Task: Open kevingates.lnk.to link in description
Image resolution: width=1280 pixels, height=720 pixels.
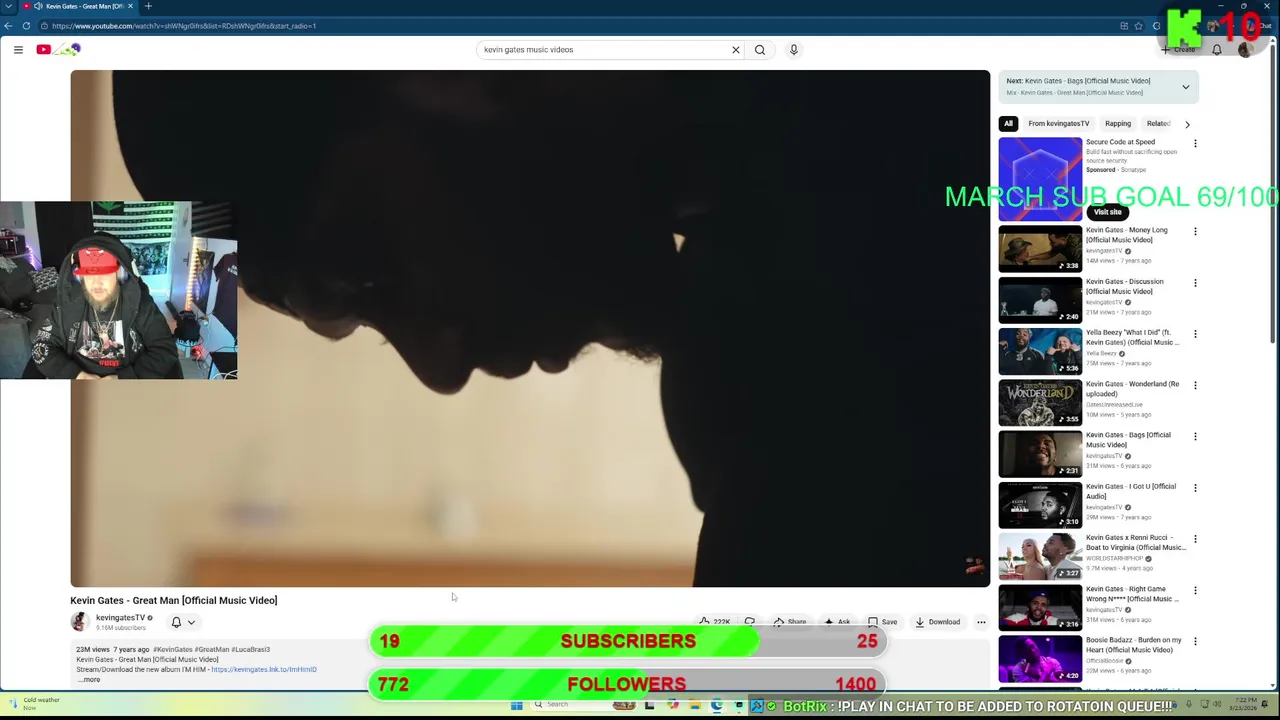Action: [264, 670]
